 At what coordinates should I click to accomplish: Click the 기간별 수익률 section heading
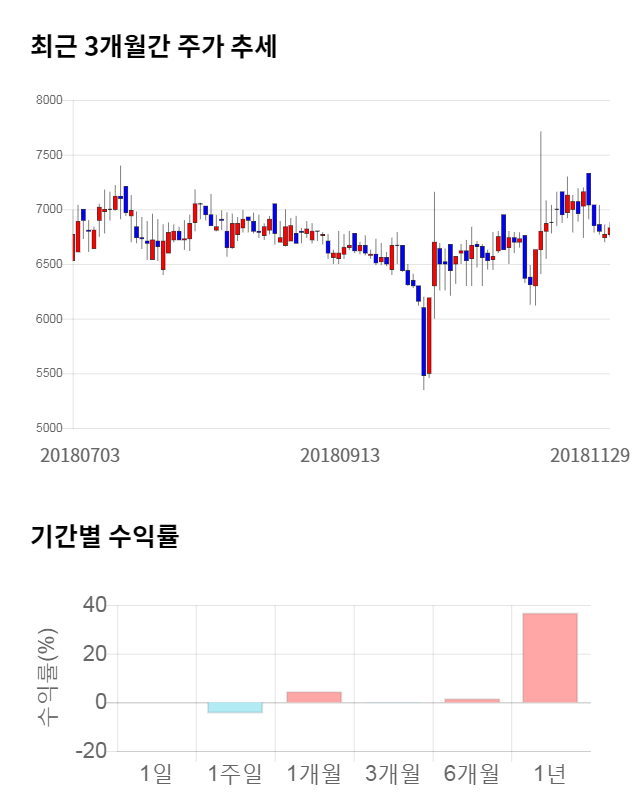point(104,535)
